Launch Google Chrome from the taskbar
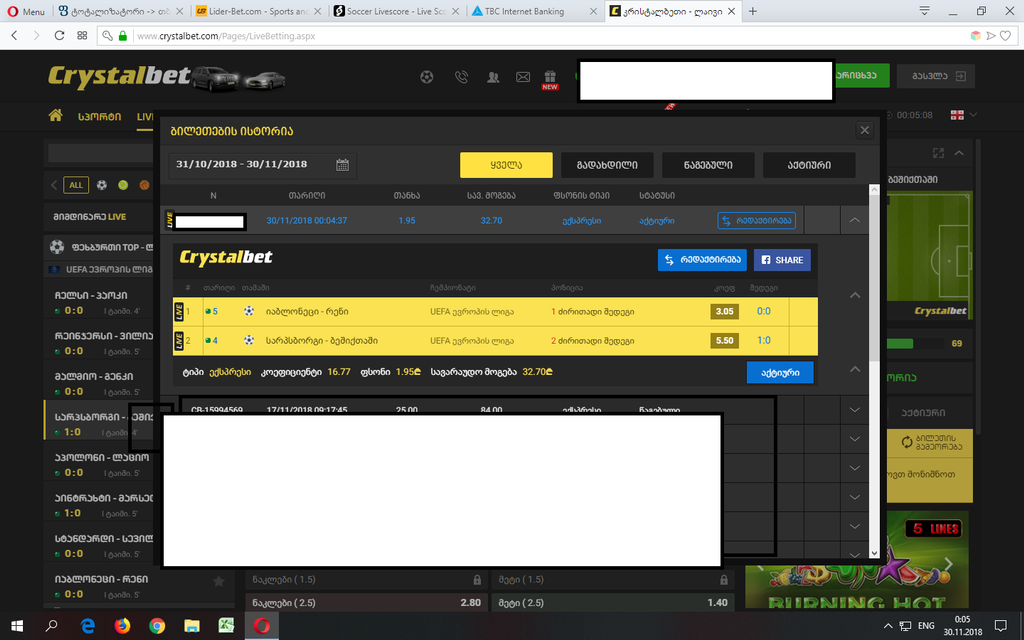The width and height of the screenshot is (1024, 640). 157,626
